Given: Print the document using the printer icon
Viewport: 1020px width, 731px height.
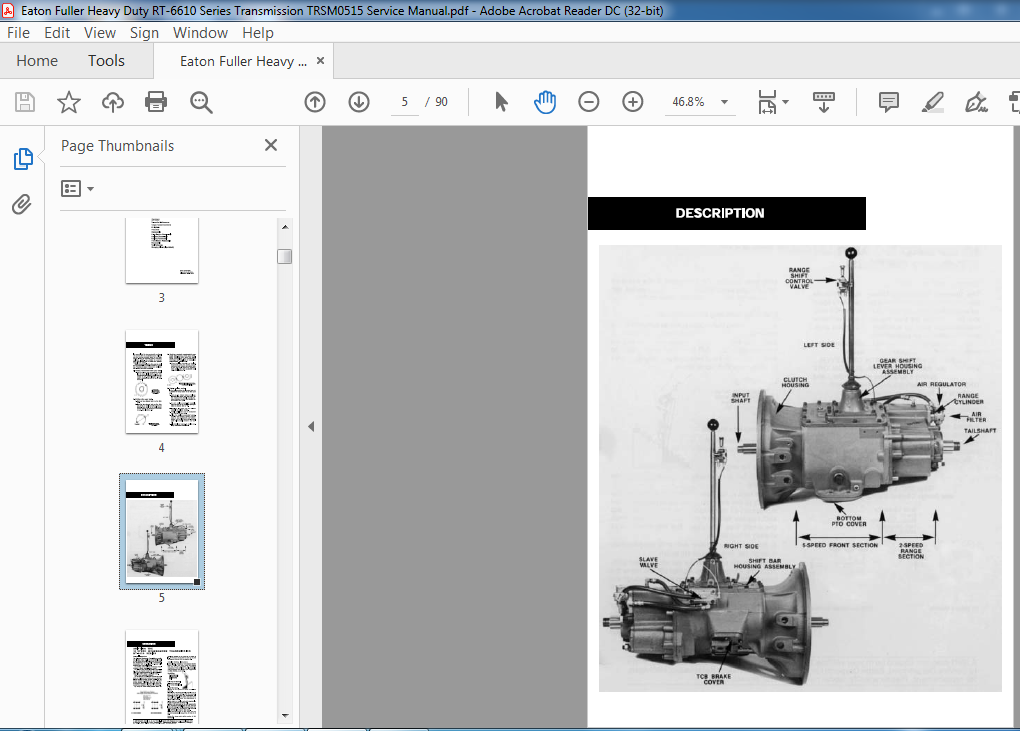Looking at the screenshot, I should 156,102.
